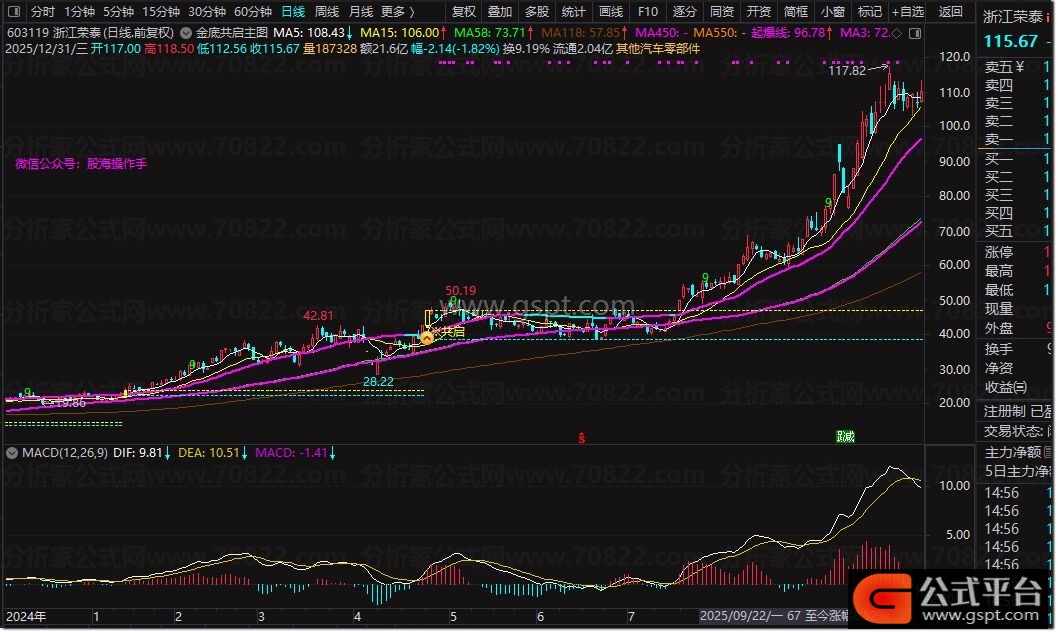Click the orange 共启 signal icon
Screen dimensions: 1058x632
click(x=427, y=338)
